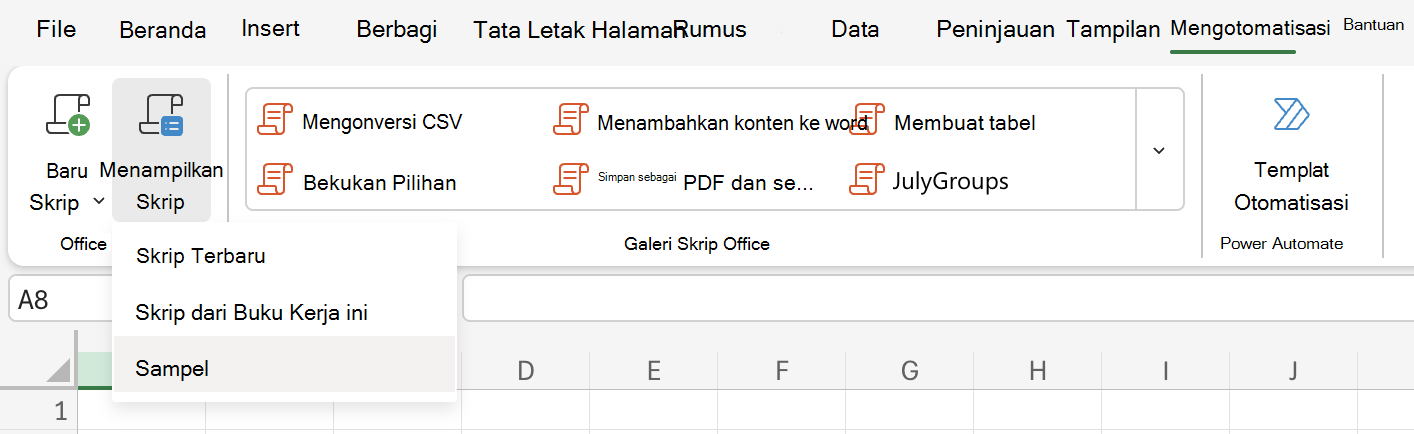Switch to the Data tab
This screenshot has width=1414, height=434.
click(x=855, y=30)
